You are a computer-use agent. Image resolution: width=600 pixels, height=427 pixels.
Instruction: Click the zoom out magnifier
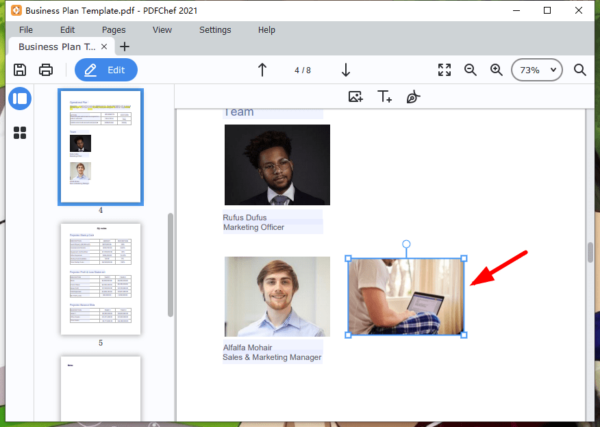coord(470,70)
